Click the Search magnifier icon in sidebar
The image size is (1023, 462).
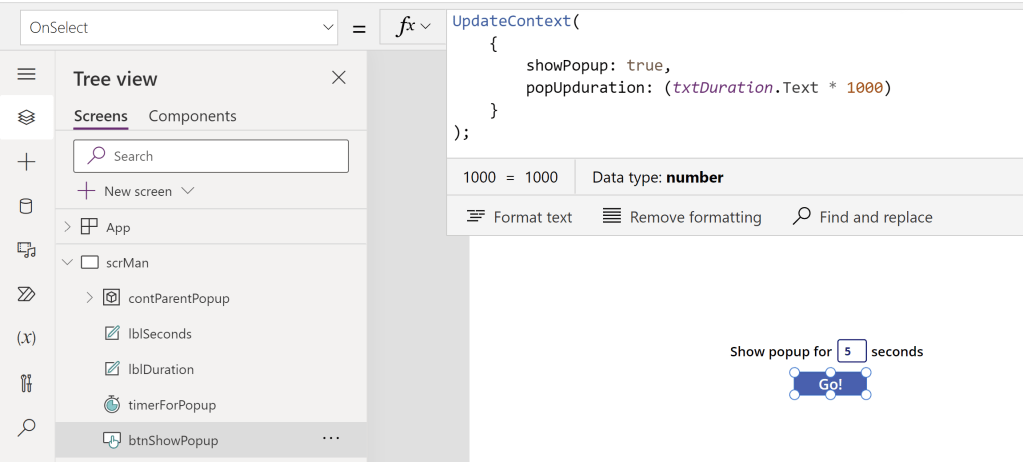27,427
